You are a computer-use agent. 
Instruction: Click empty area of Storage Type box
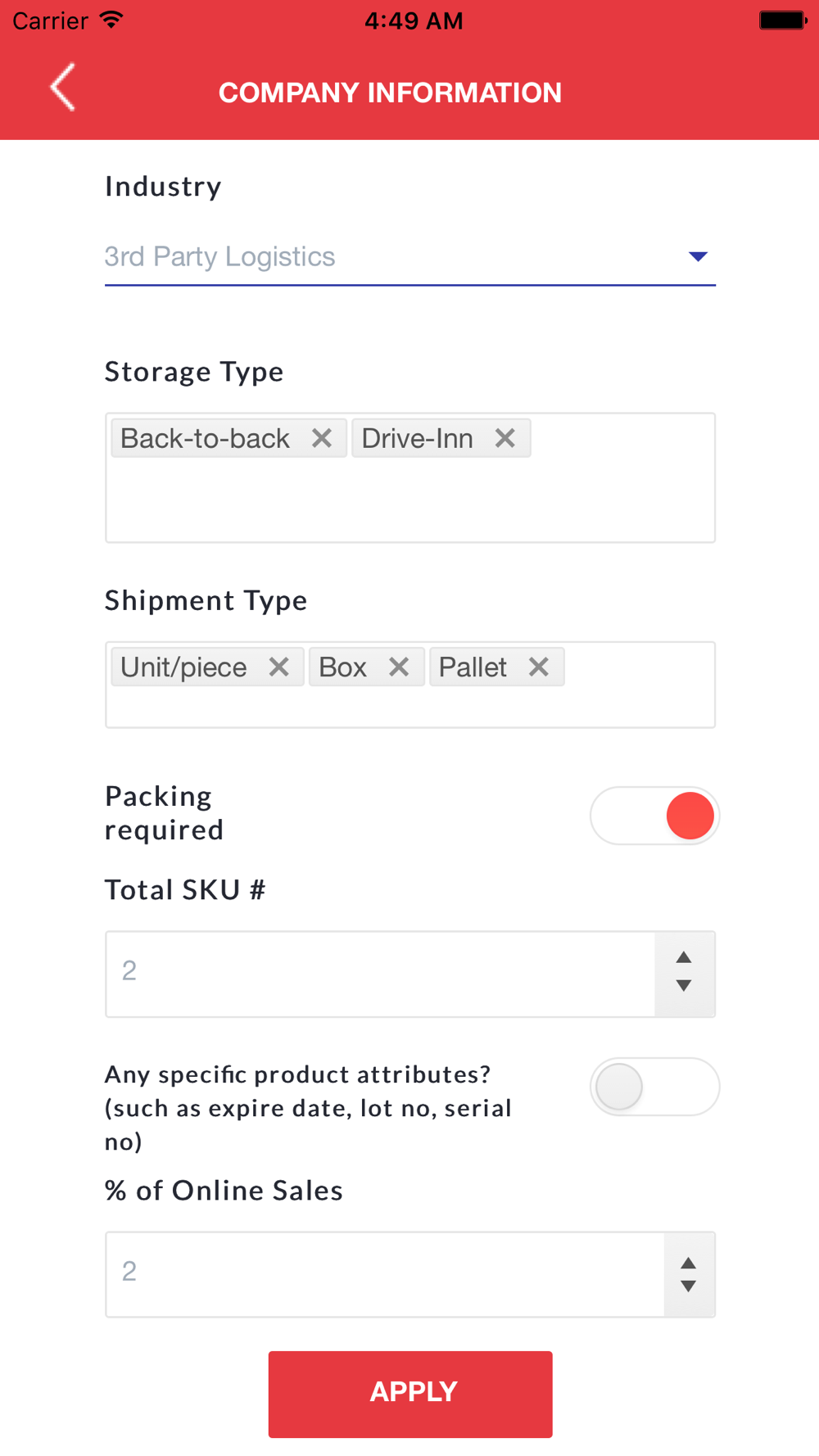410,501
